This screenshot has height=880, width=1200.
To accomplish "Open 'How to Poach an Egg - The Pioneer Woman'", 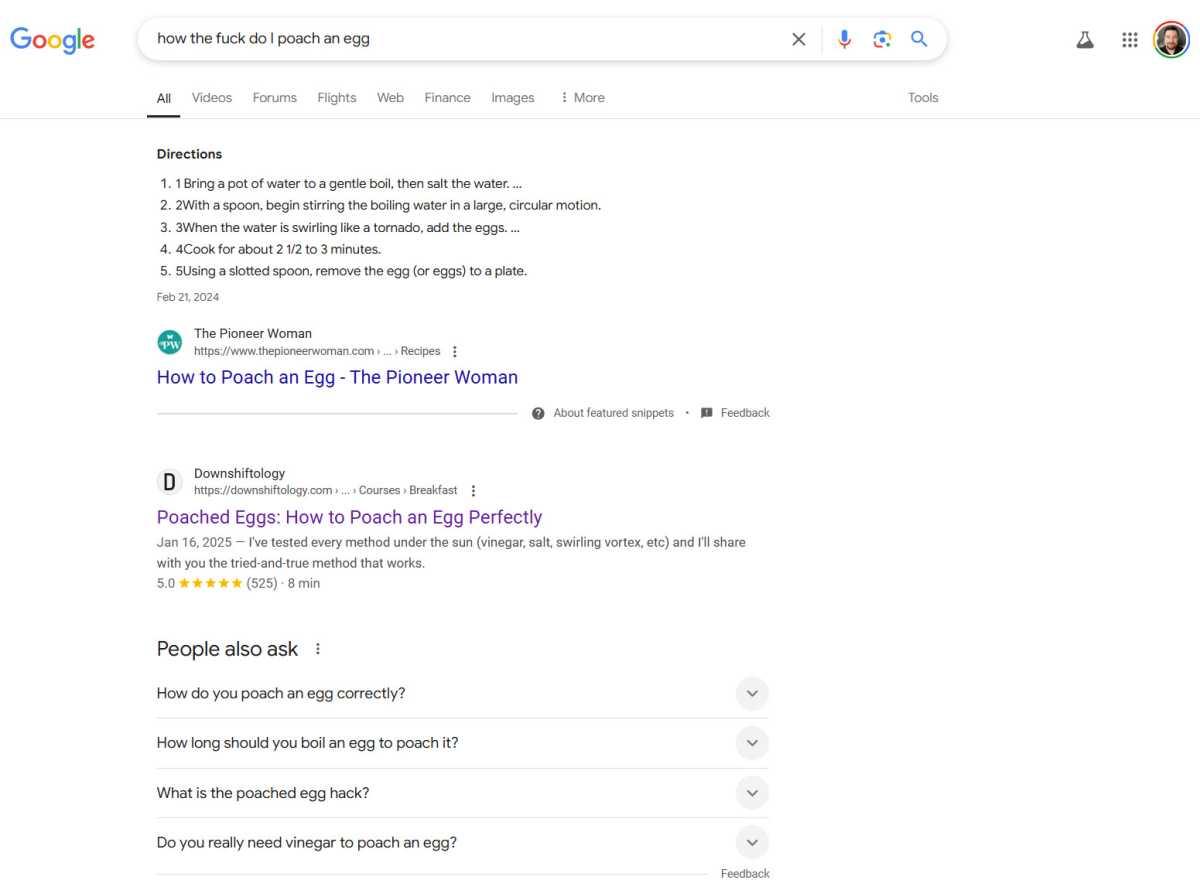I will coord(336,377).
